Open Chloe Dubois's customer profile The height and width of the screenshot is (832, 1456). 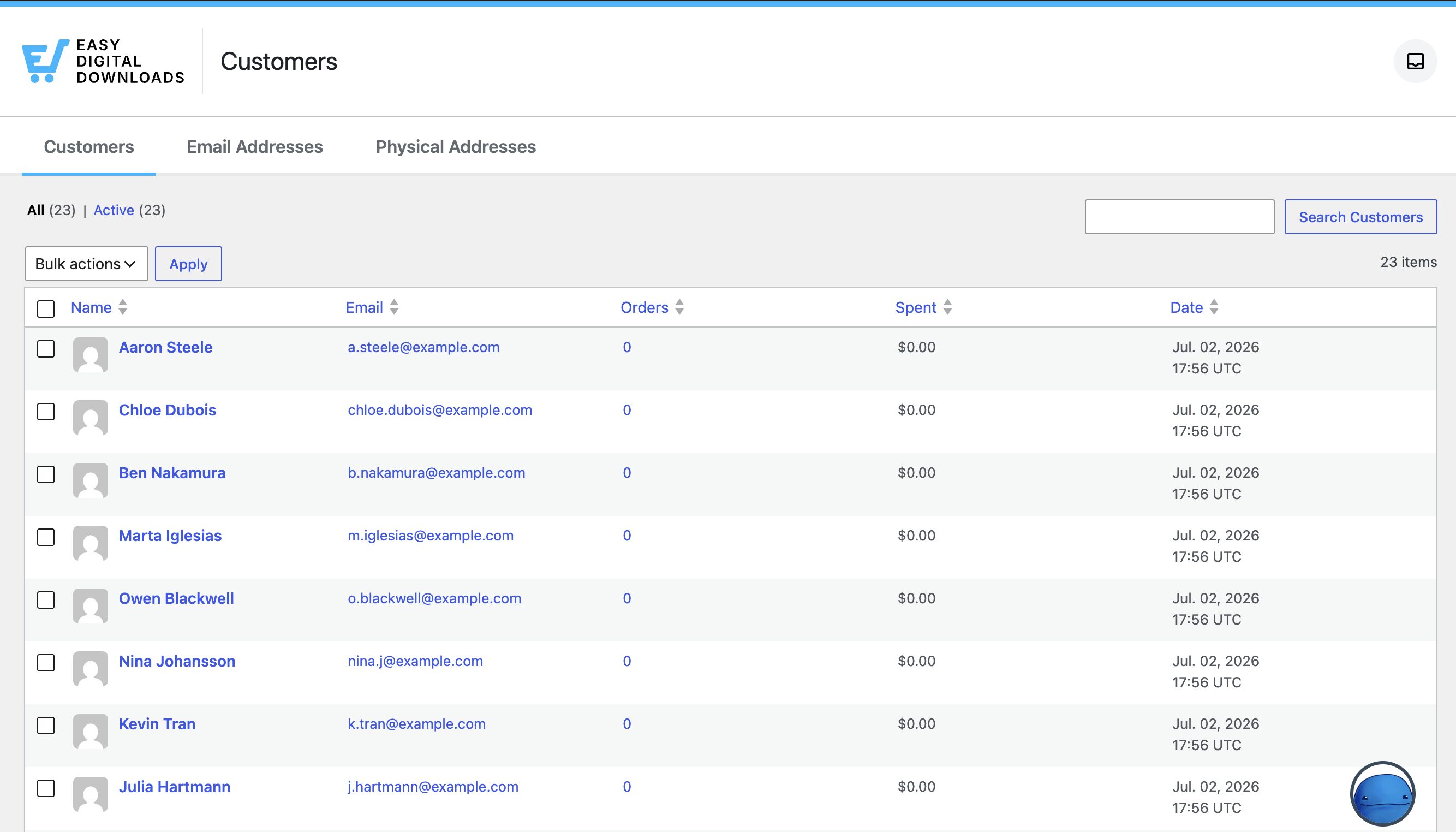(x=168, y=409)
